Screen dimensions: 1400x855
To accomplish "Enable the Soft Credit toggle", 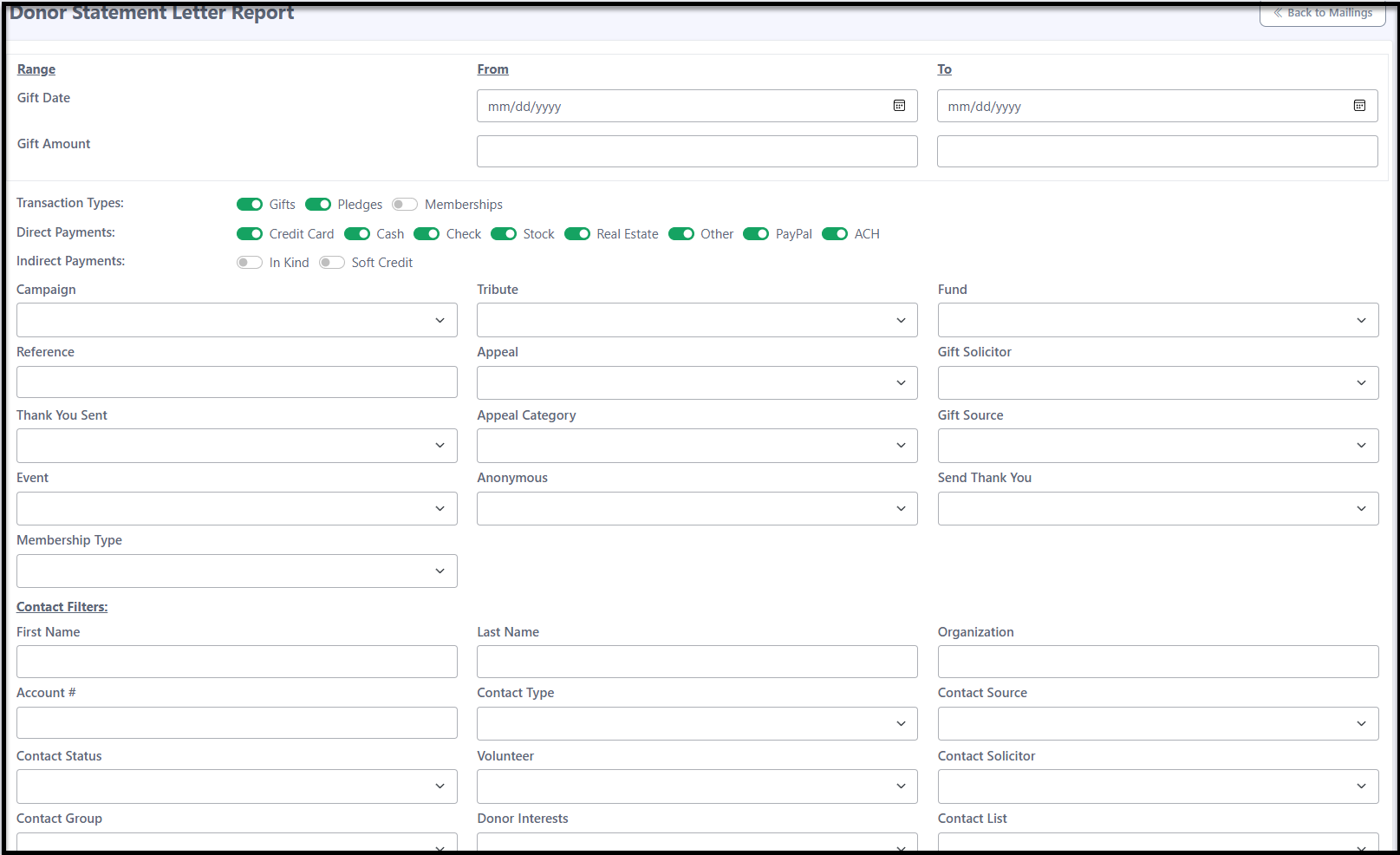I will point(332,263).
